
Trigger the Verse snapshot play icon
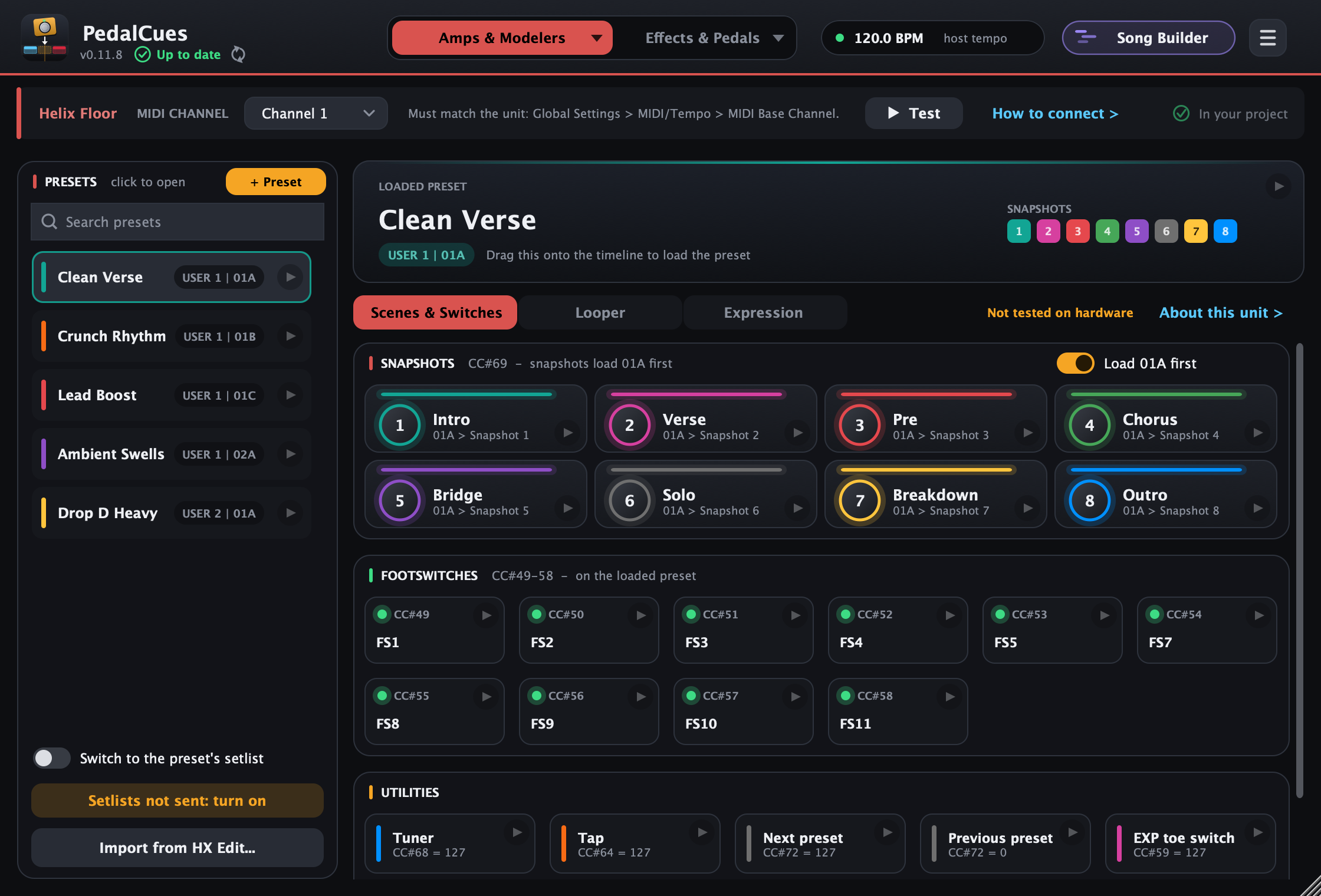click(798, 433)
